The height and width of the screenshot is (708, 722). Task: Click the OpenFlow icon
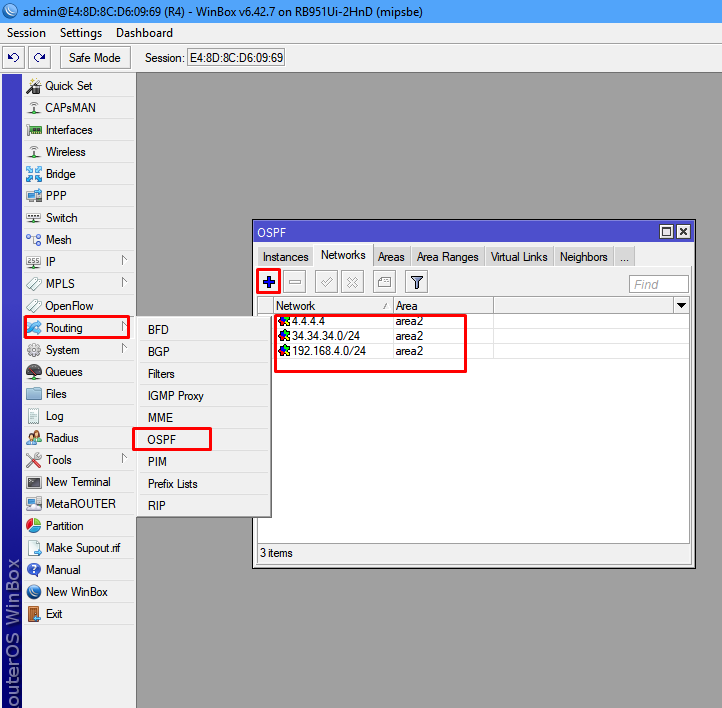pos(34,306)
